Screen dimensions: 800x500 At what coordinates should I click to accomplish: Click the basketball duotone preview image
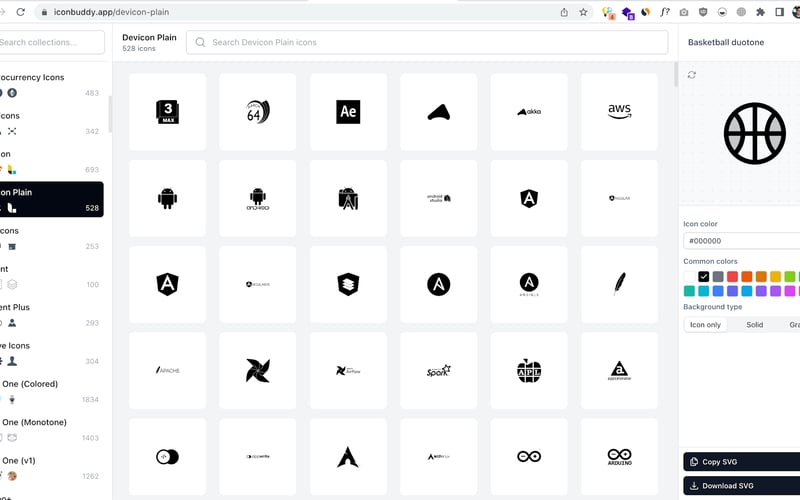755,134
